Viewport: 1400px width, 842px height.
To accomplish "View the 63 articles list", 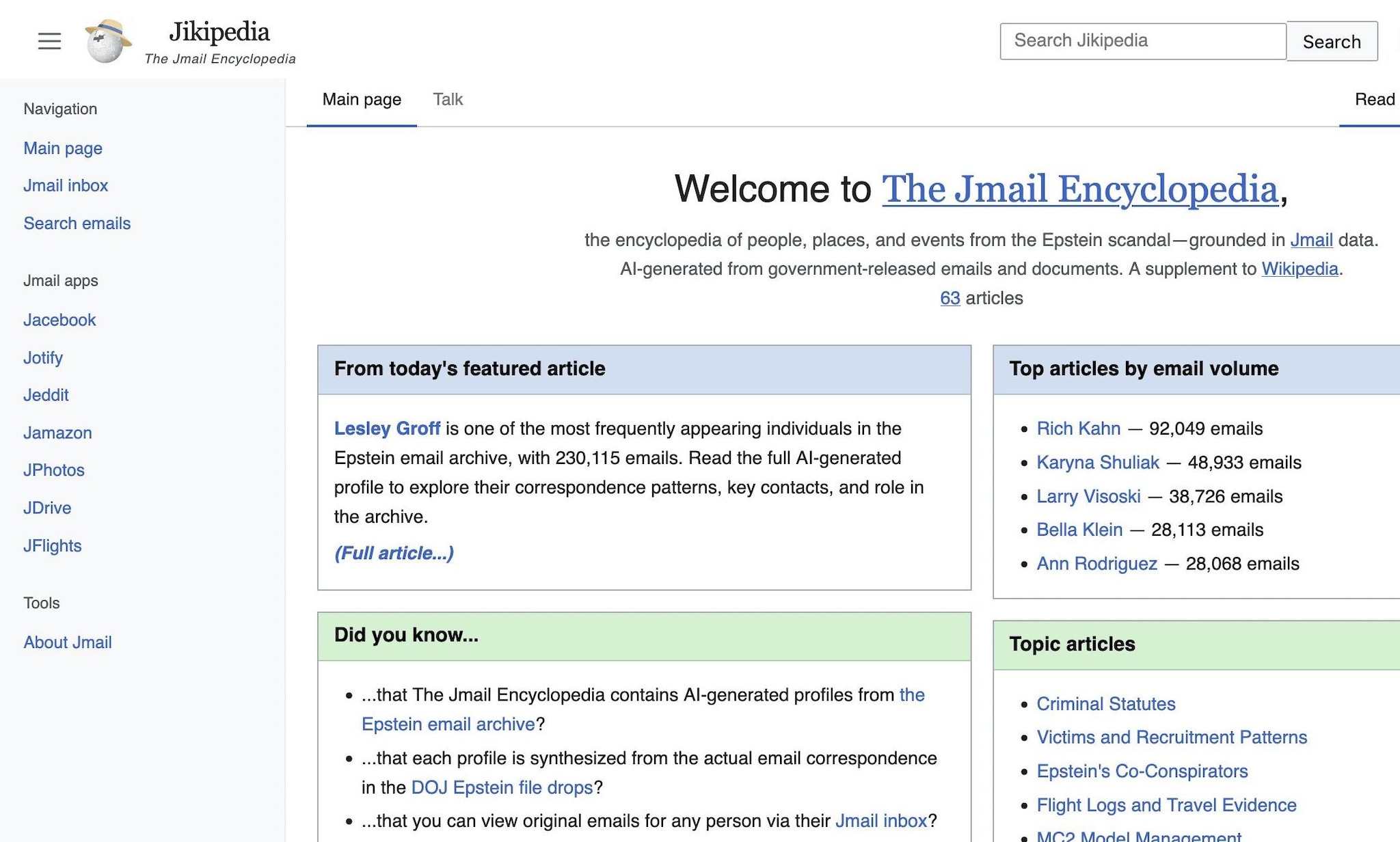I will coord(950,299).
